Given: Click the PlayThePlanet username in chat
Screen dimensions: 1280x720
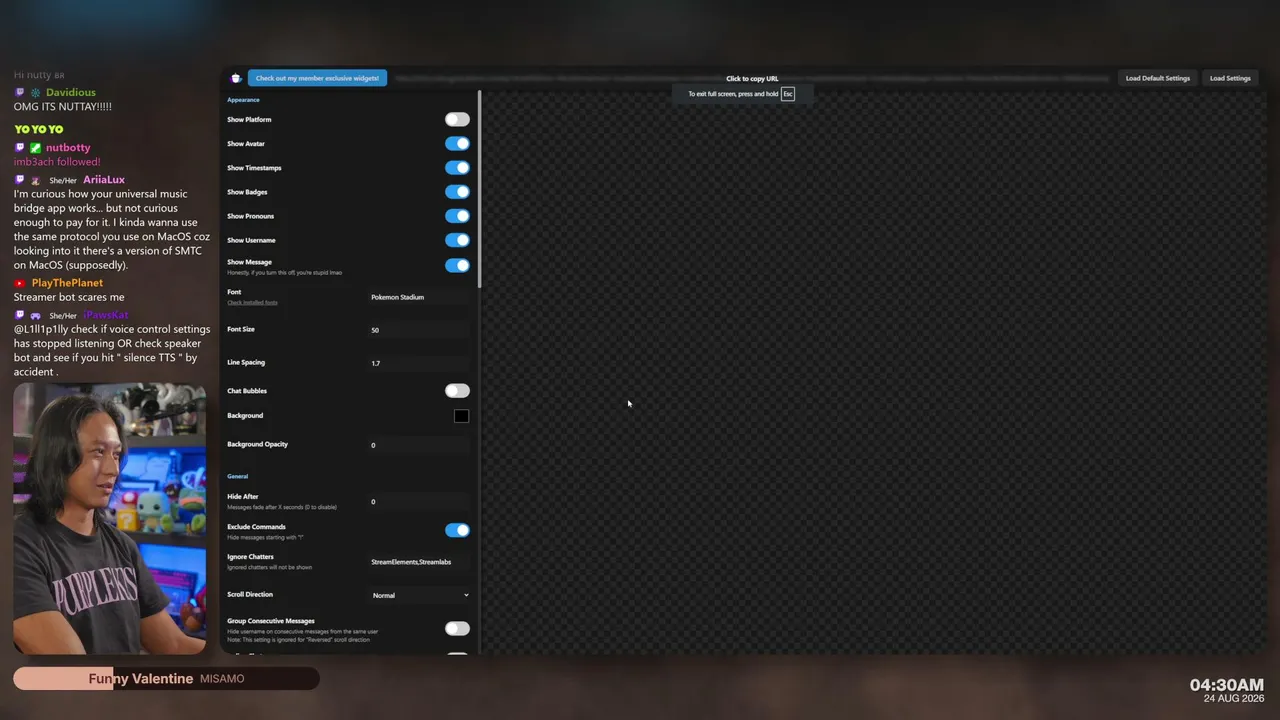Looking at the screenshot, I should coord(67,283).
